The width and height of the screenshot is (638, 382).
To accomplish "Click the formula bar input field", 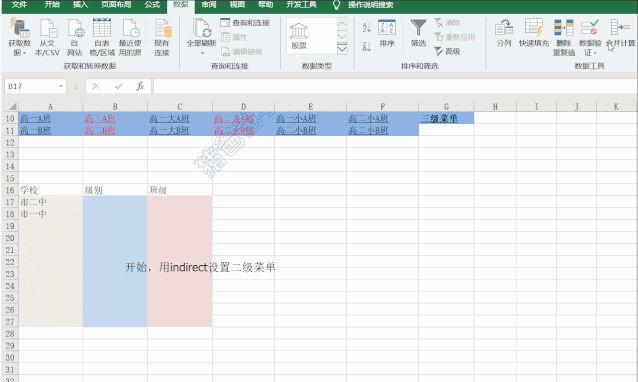I will pyautogui.click(x=395, y=86).
